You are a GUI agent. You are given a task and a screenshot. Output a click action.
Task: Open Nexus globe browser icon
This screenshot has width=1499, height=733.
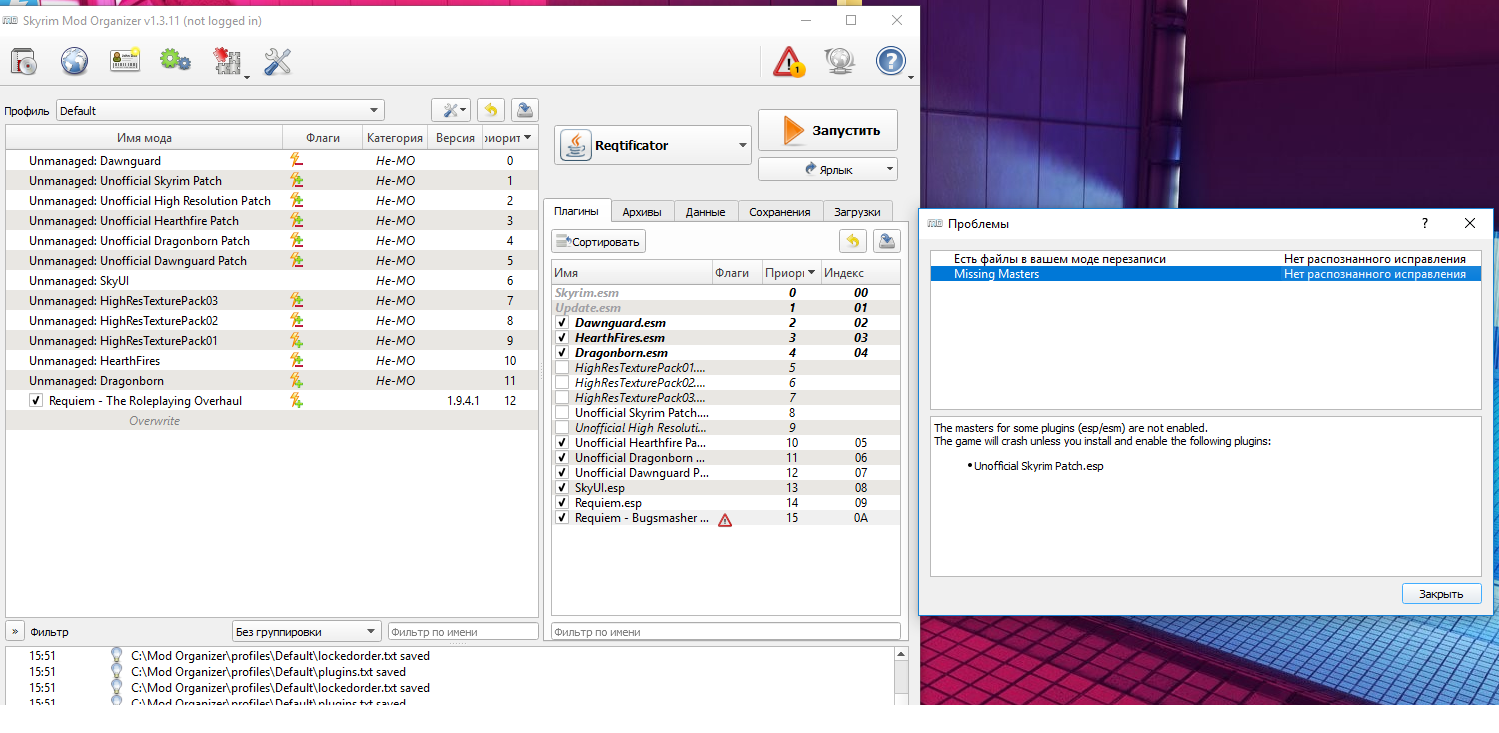coord(74,61)
